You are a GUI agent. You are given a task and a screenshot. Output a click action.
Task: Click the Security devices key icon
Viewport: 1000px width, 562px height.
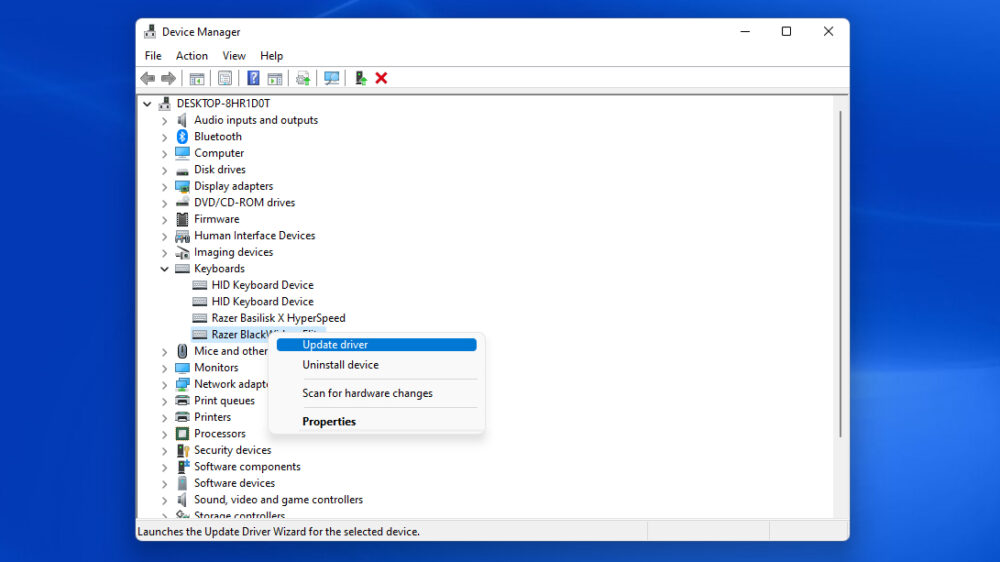[182, 450]
